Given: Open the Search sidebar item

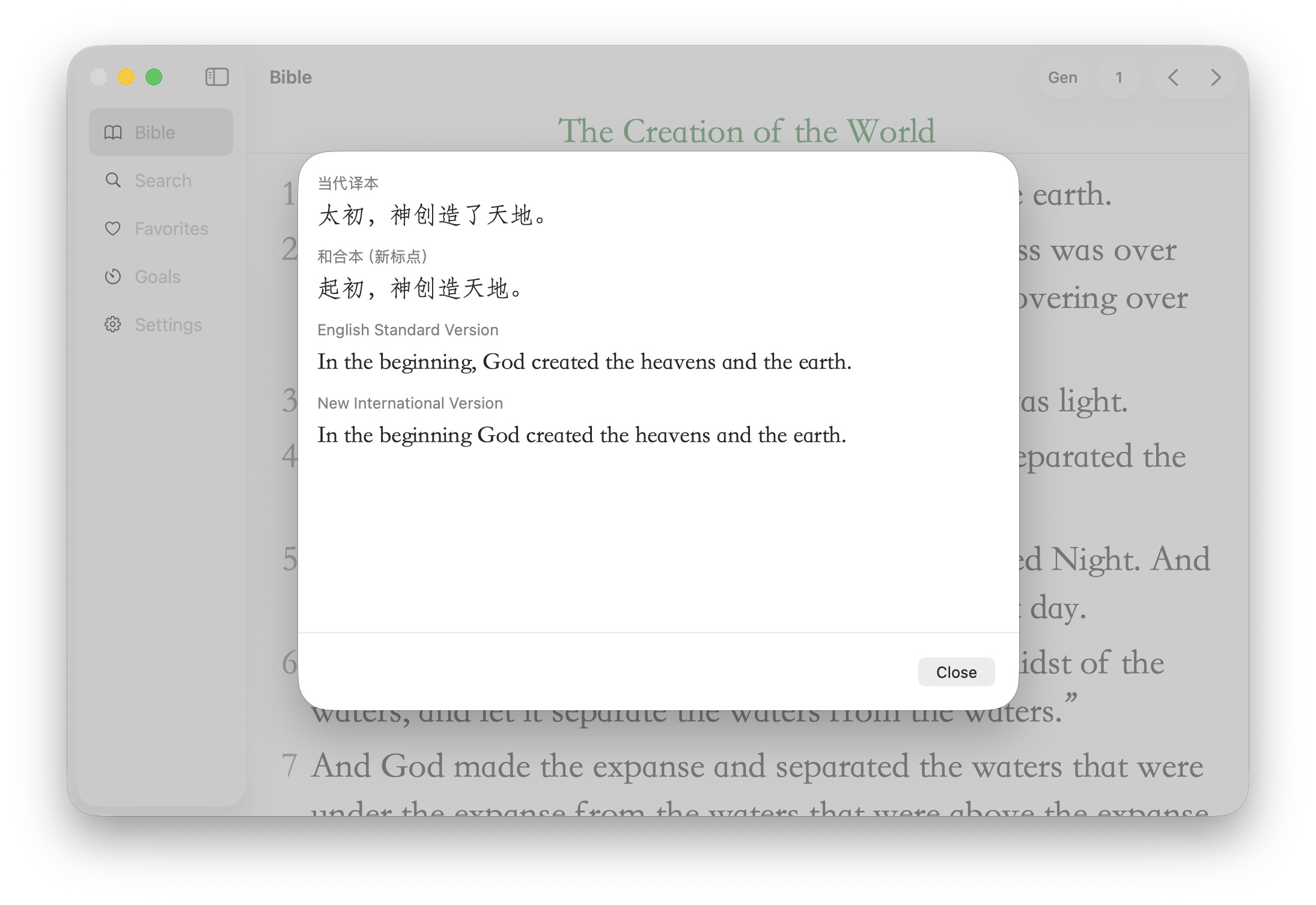Looking at the screenshot, I should click(x=162, y=180).
